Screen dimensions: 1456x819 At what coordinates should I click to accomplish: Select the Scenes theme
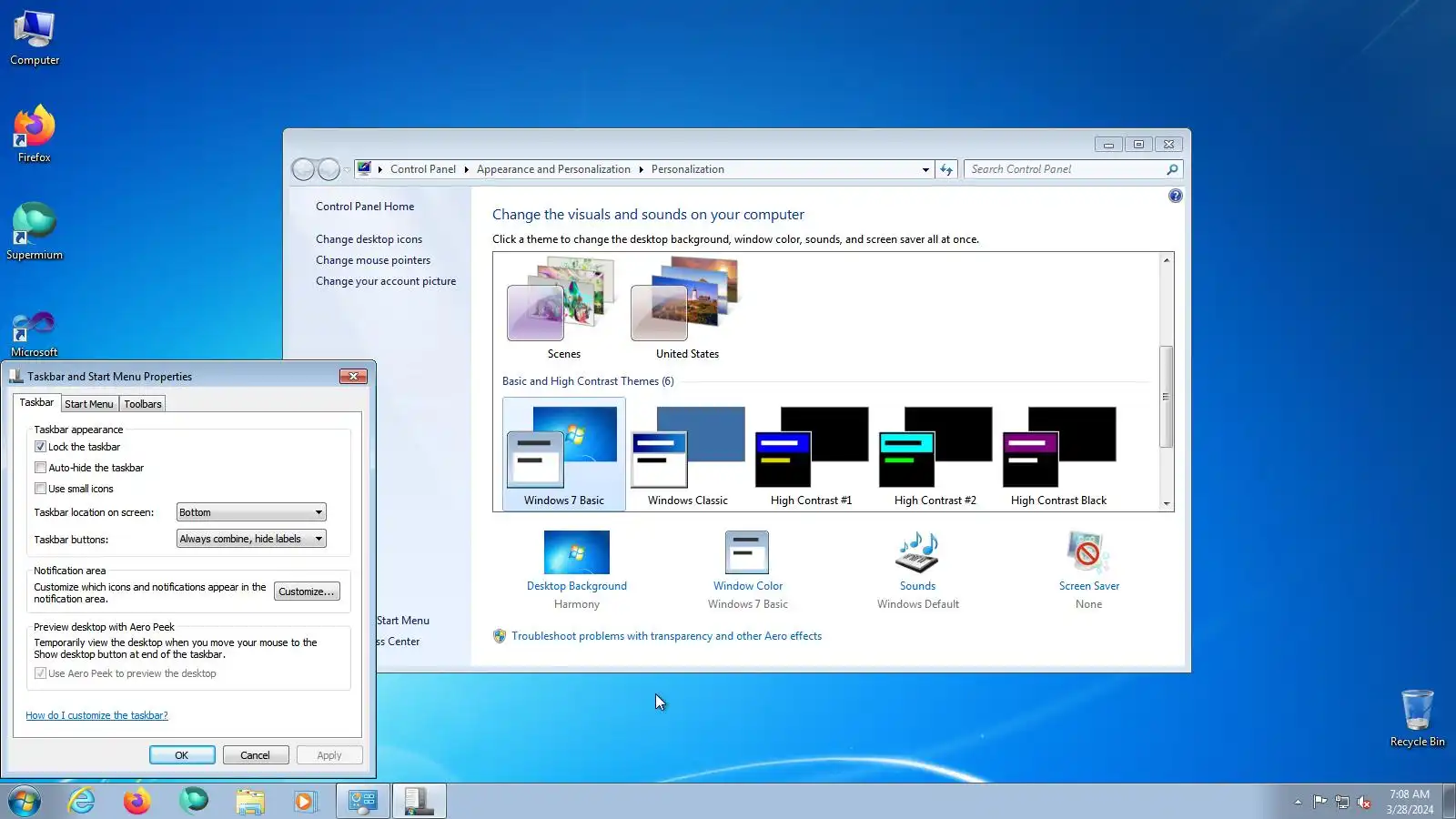pos(563,308)
